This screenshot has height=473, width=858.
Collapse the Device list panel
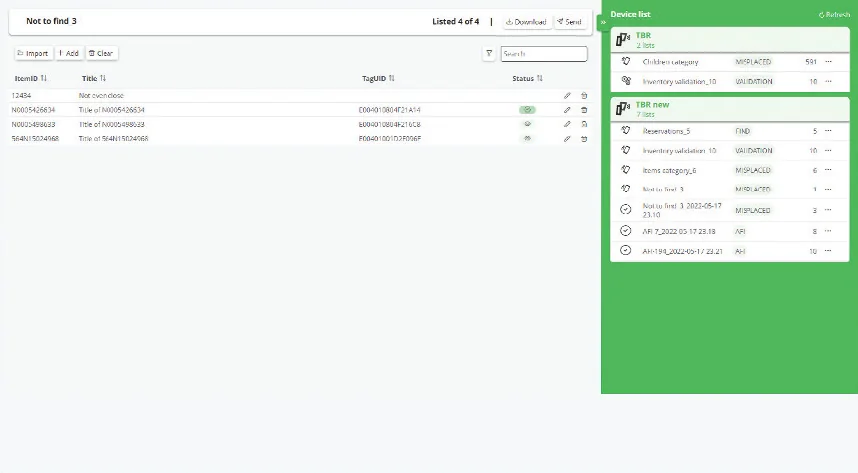603,22
